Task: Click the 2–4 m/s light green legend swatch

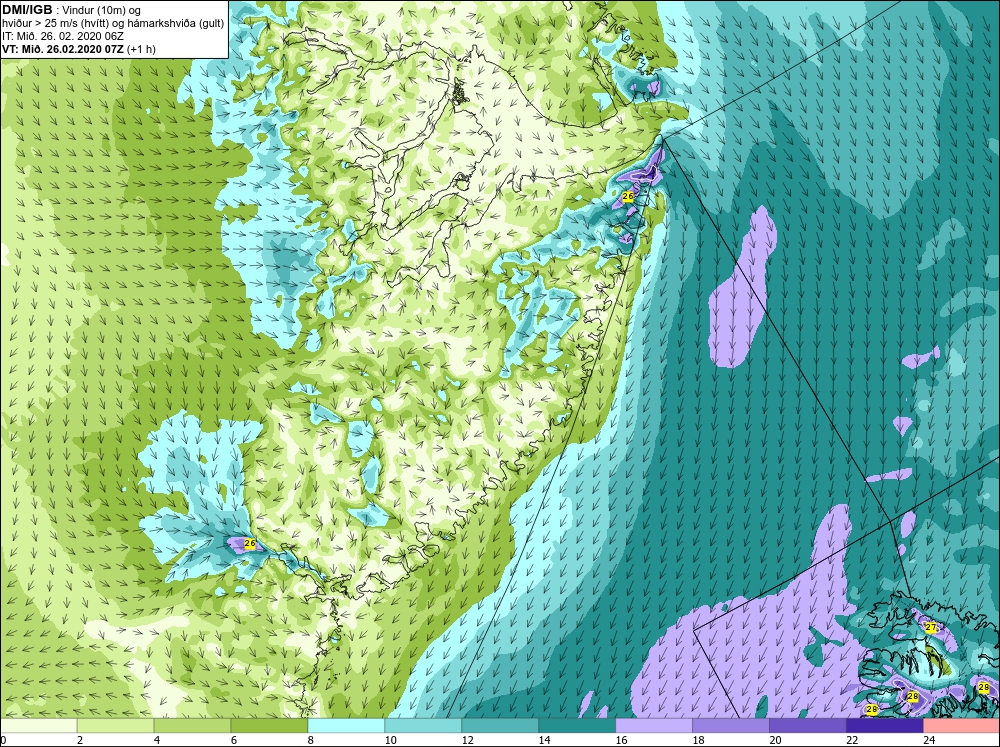Action: click(x=115, y=725)
